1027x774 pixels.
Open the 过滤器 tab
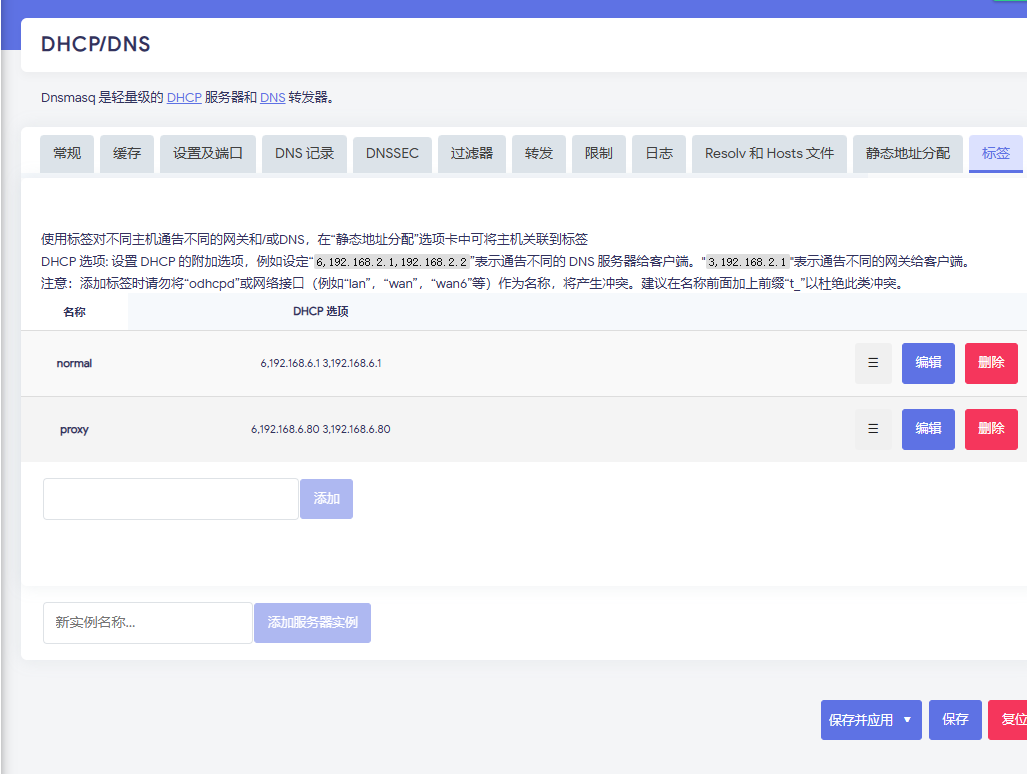(472, 154)
